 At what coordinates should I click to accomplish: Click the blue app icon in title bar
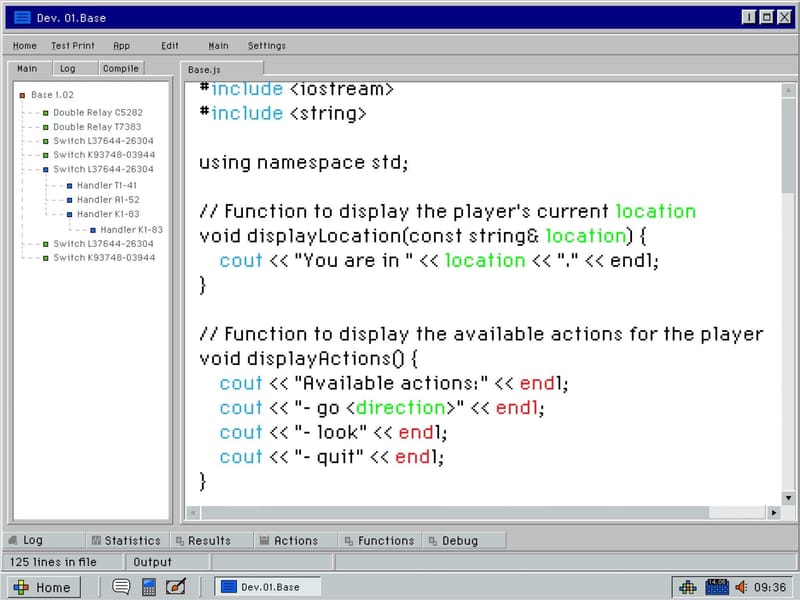click(x=22, y=17)
